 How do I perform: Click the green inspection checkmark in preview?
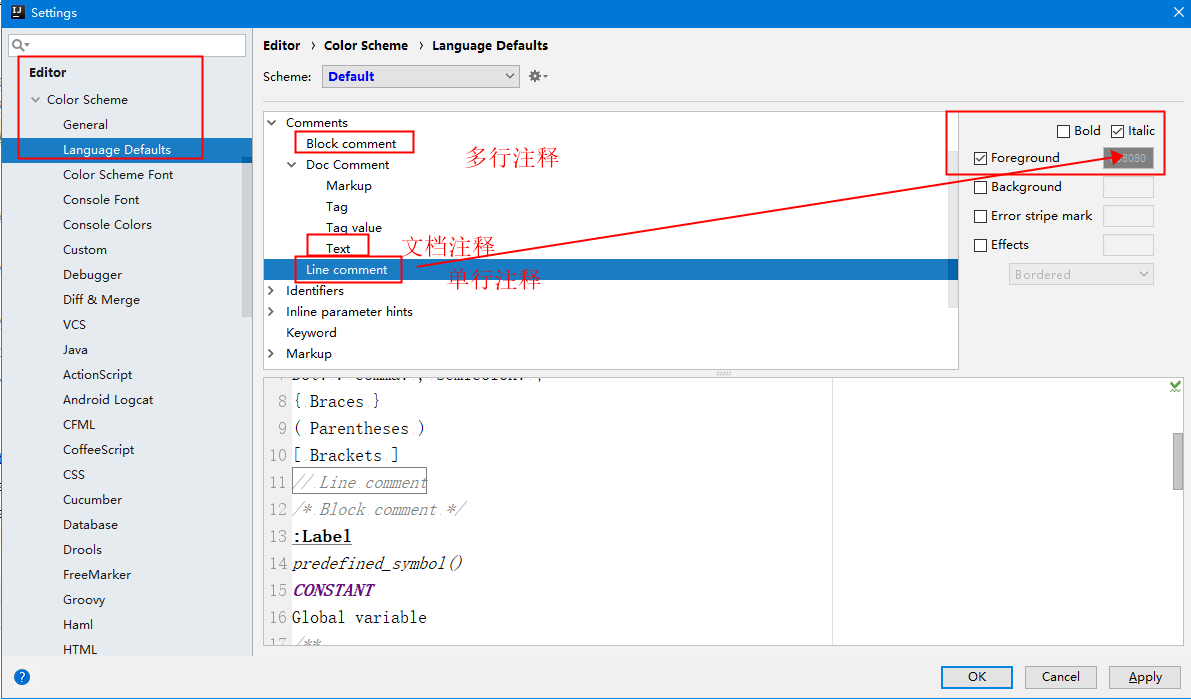[x=1175, y=386]
